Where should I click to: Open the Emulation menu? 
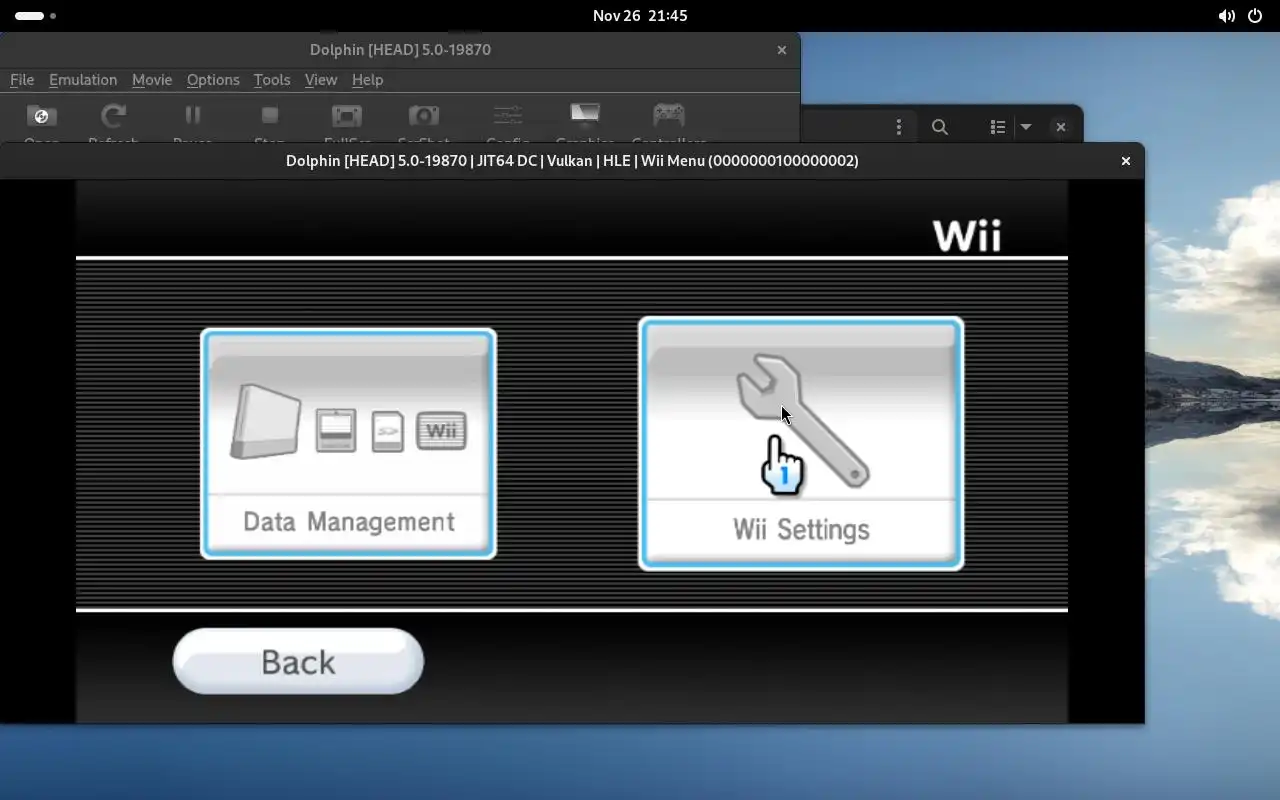(x=83, y=80)
